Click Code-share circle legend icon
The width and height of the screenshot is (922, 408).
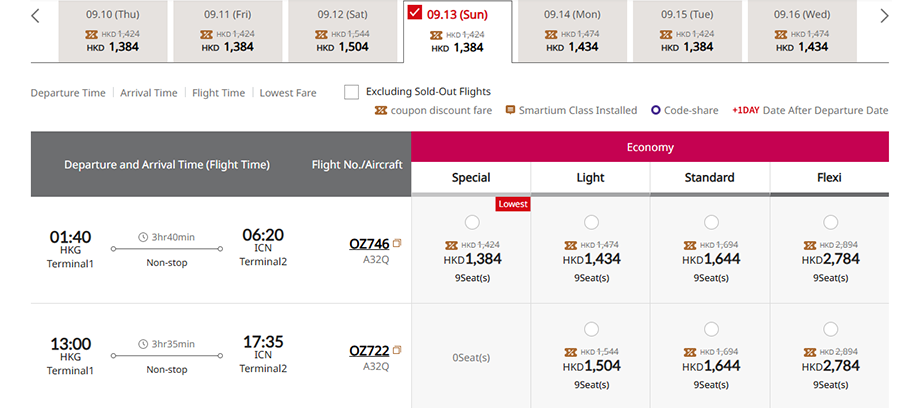click(656, 110)
